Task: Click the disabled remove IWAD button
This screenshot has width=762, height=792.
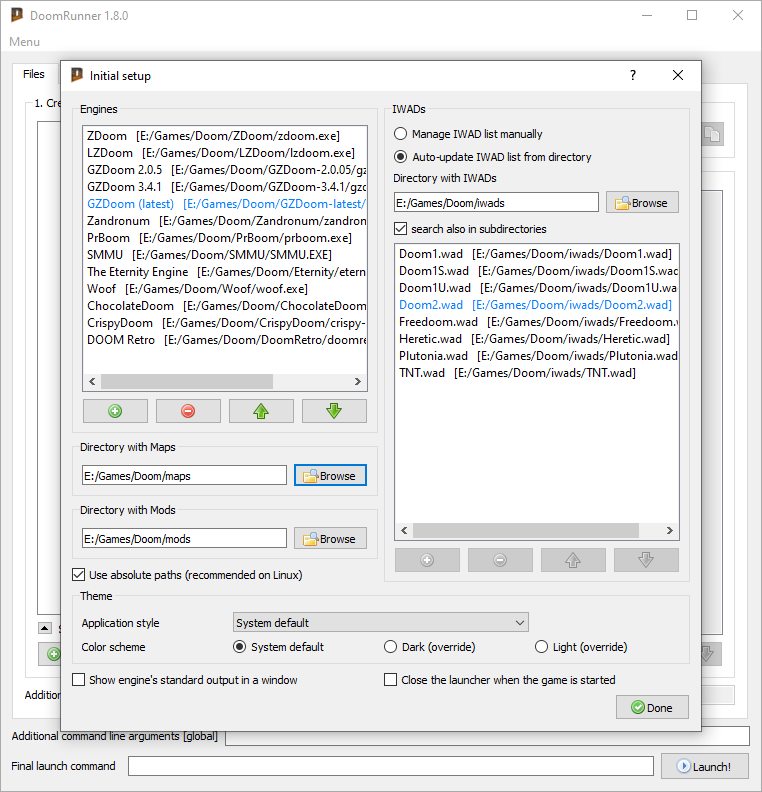Action: coord(500,560)
